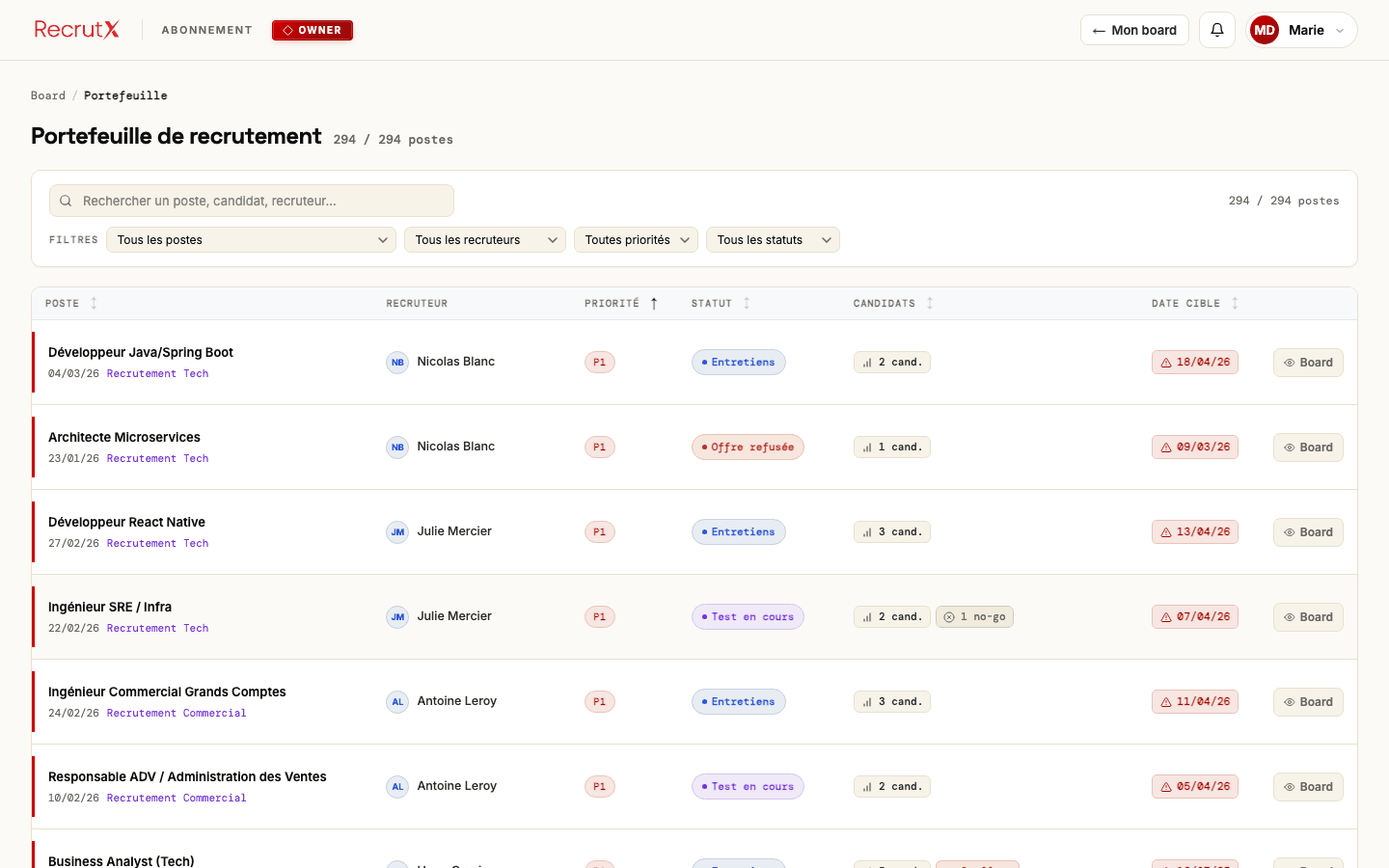Viewport: 1389px width, 868px height.
Task: Click 1 cand. badge for Architecte Microservices
Action: click(x=892, y=448)
